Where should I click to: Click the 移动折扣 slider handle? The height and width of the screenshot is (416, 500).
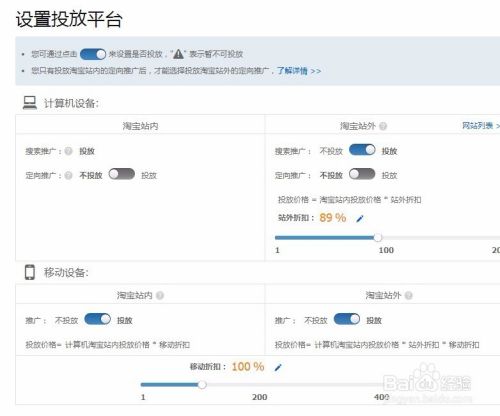coord(202,385)
